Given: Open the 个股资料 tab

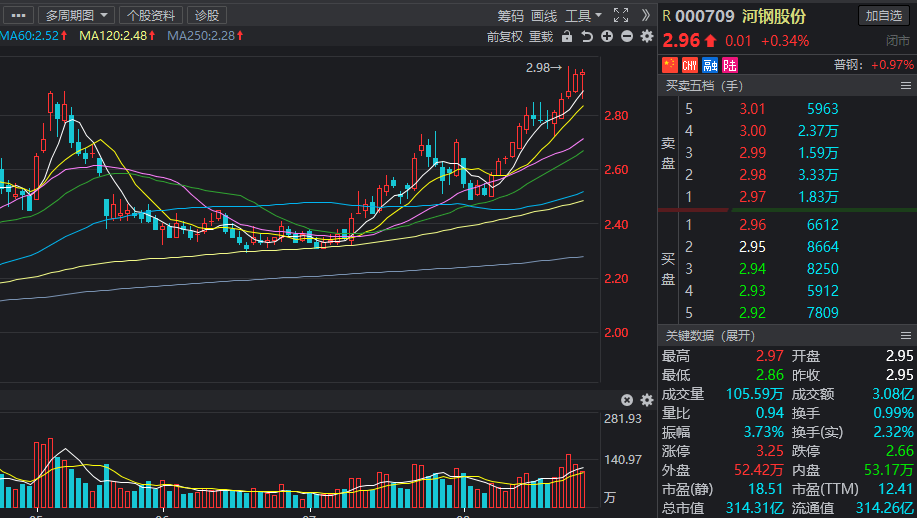Looking at the screenshot, I should coord(150,15).
